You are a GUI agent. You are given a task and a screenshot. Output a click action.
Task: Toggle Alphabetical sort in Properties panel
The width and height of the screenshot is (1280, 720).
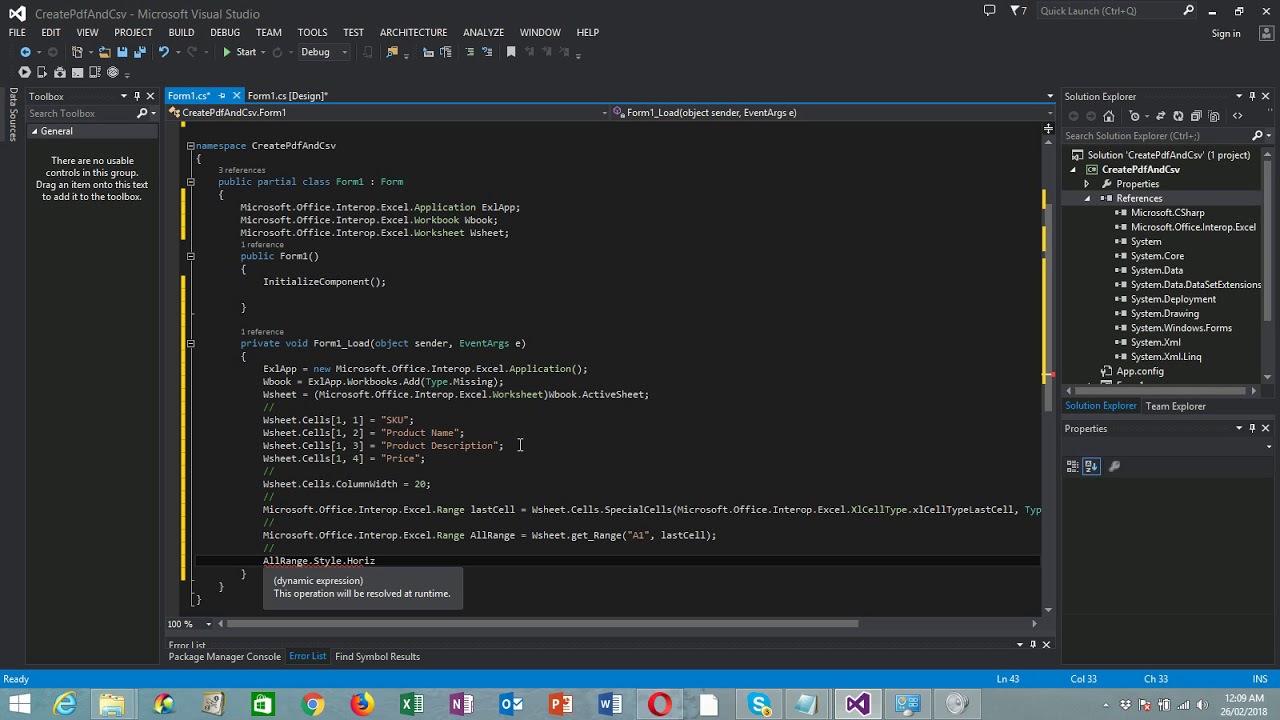pos(1091,466)
